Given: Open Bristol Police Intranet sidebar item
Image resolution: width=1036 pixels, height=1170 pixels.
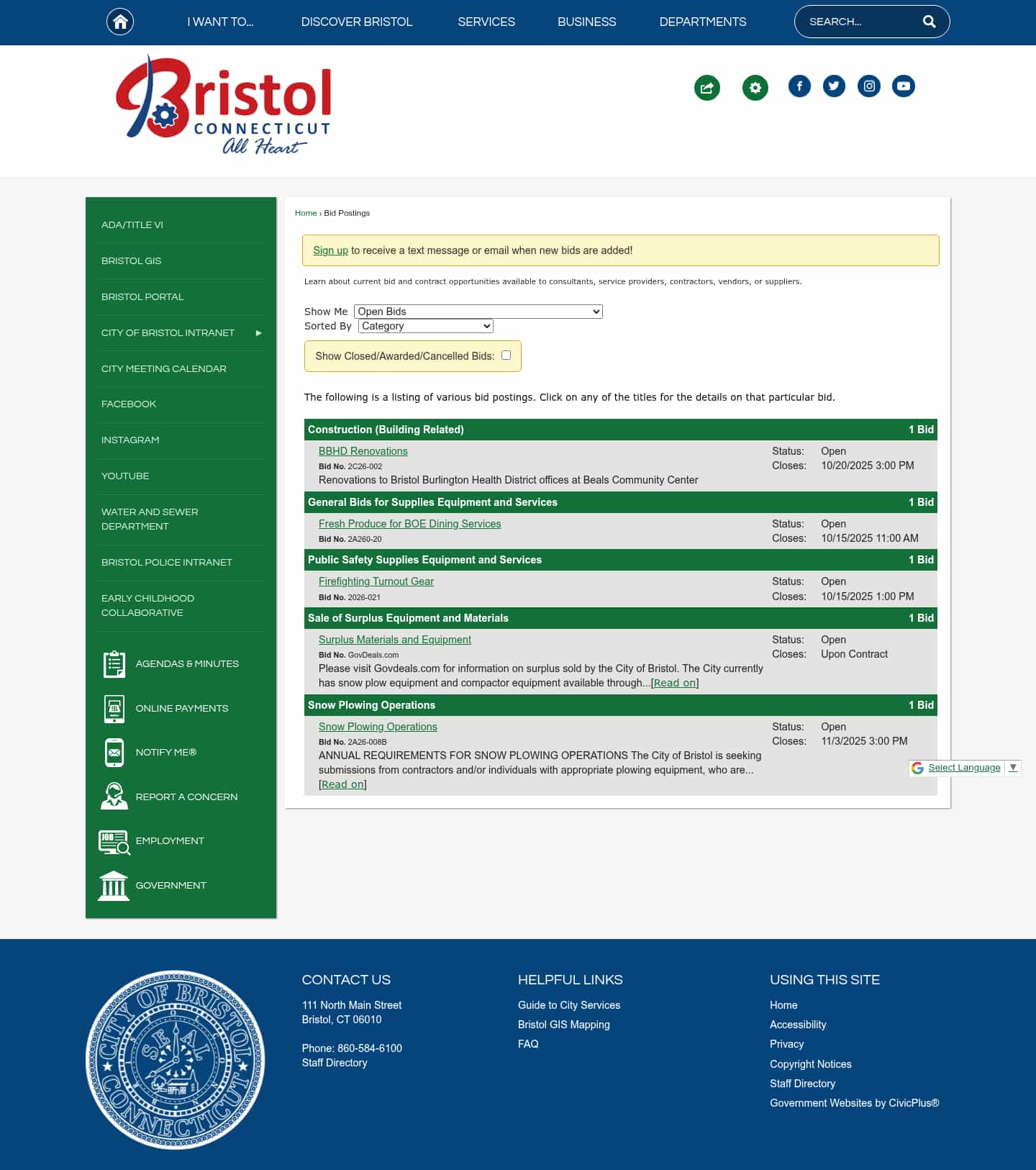Looking at the screenshot, I should click(x=167, y=563).
